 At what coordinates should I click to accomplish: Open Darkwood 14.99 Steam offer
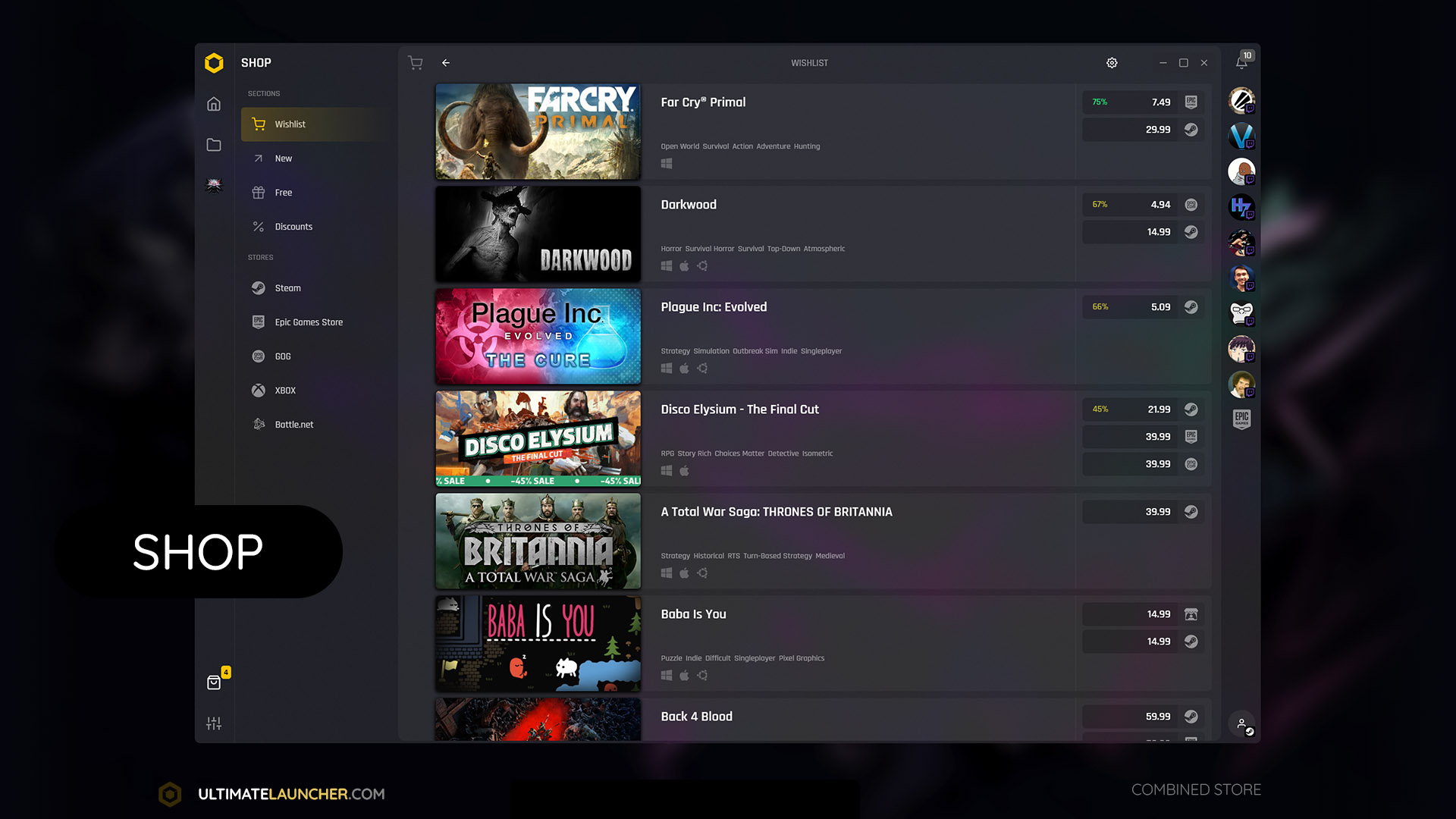[1144, 232]
